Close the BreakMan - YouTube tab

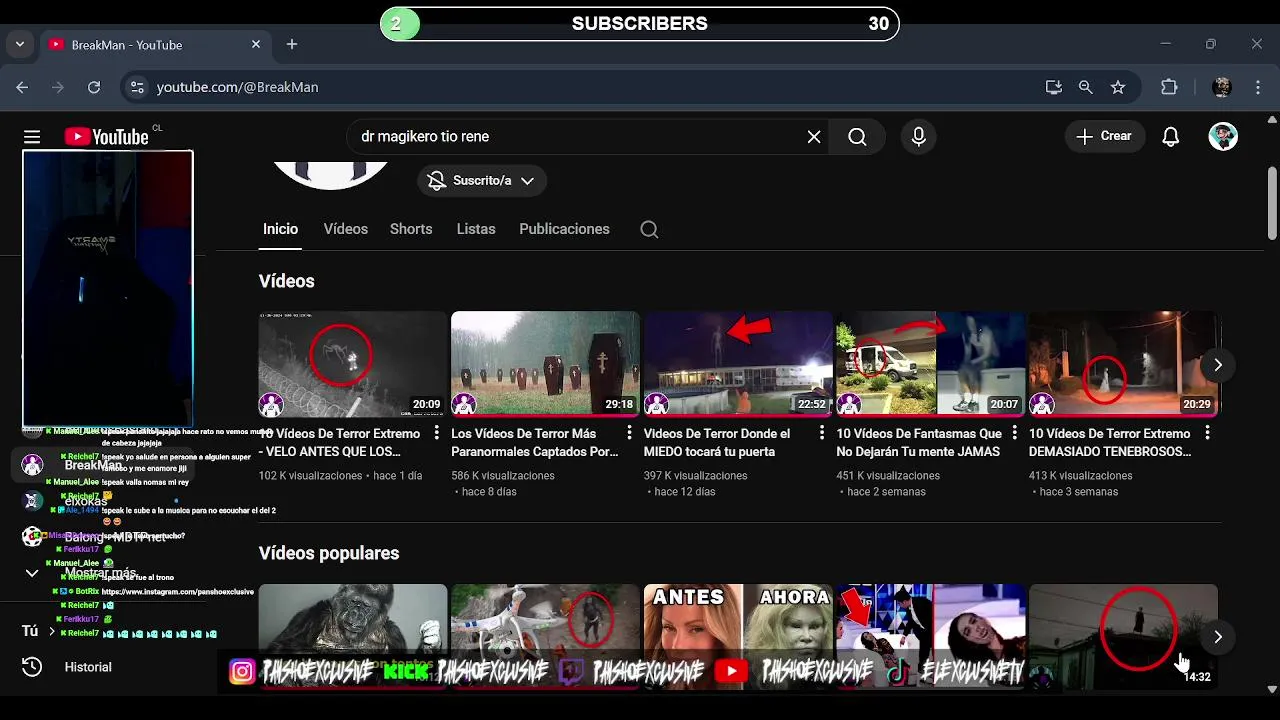coord(256,45)
